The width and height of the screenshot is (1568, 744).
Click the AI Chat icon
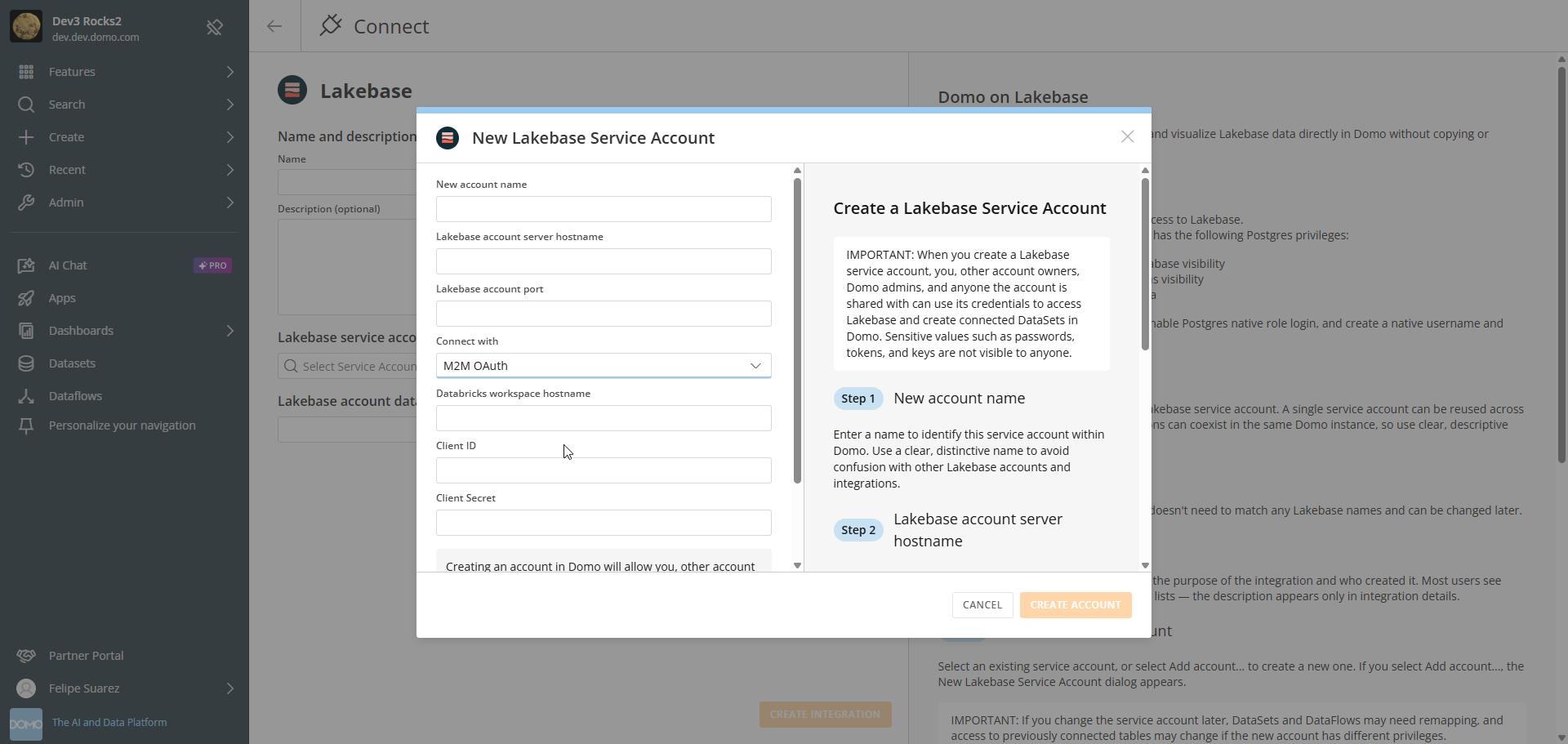[x=26, y=265]
